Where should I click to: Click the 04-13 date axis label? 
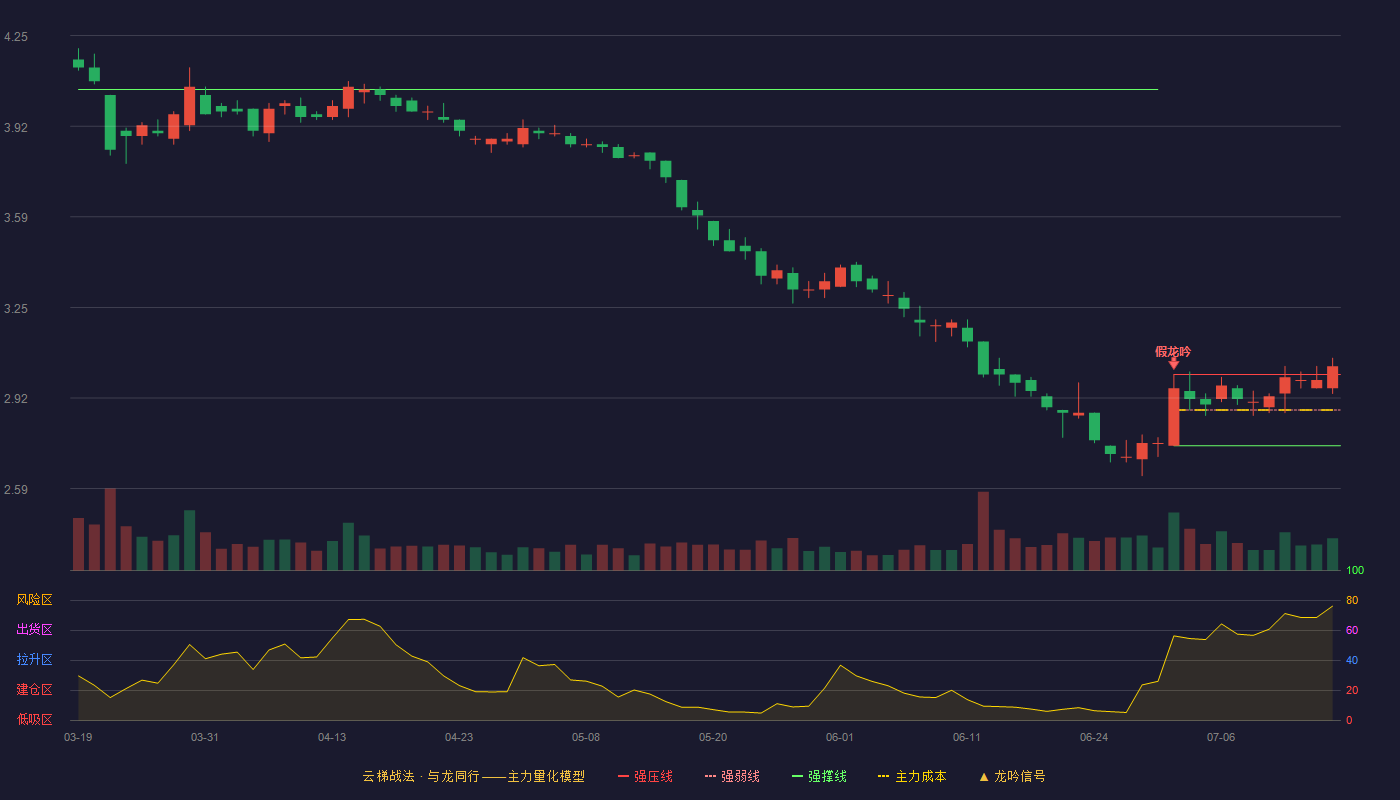332,737
